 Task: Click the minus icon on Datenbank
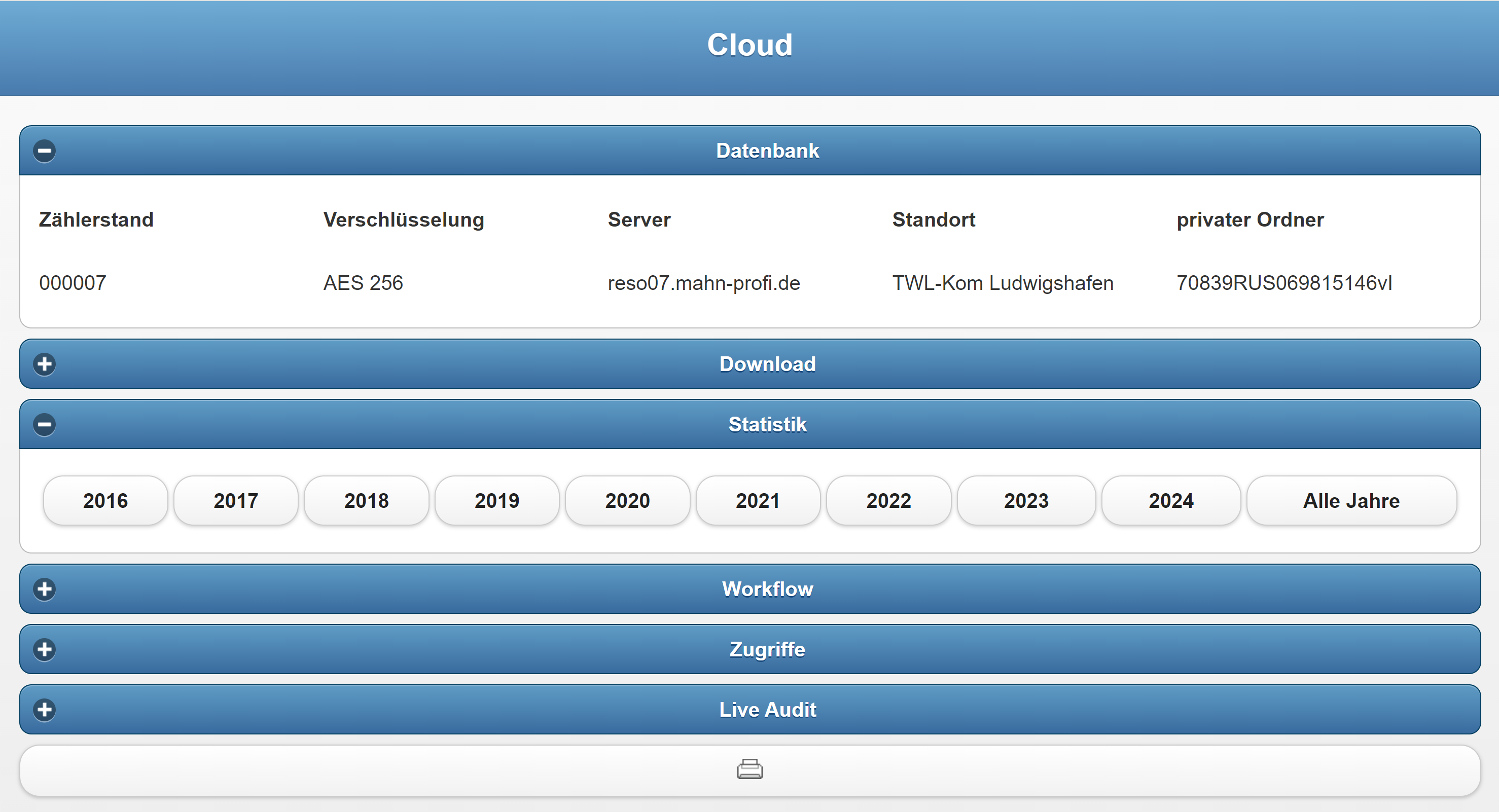(x=44, y=151)
